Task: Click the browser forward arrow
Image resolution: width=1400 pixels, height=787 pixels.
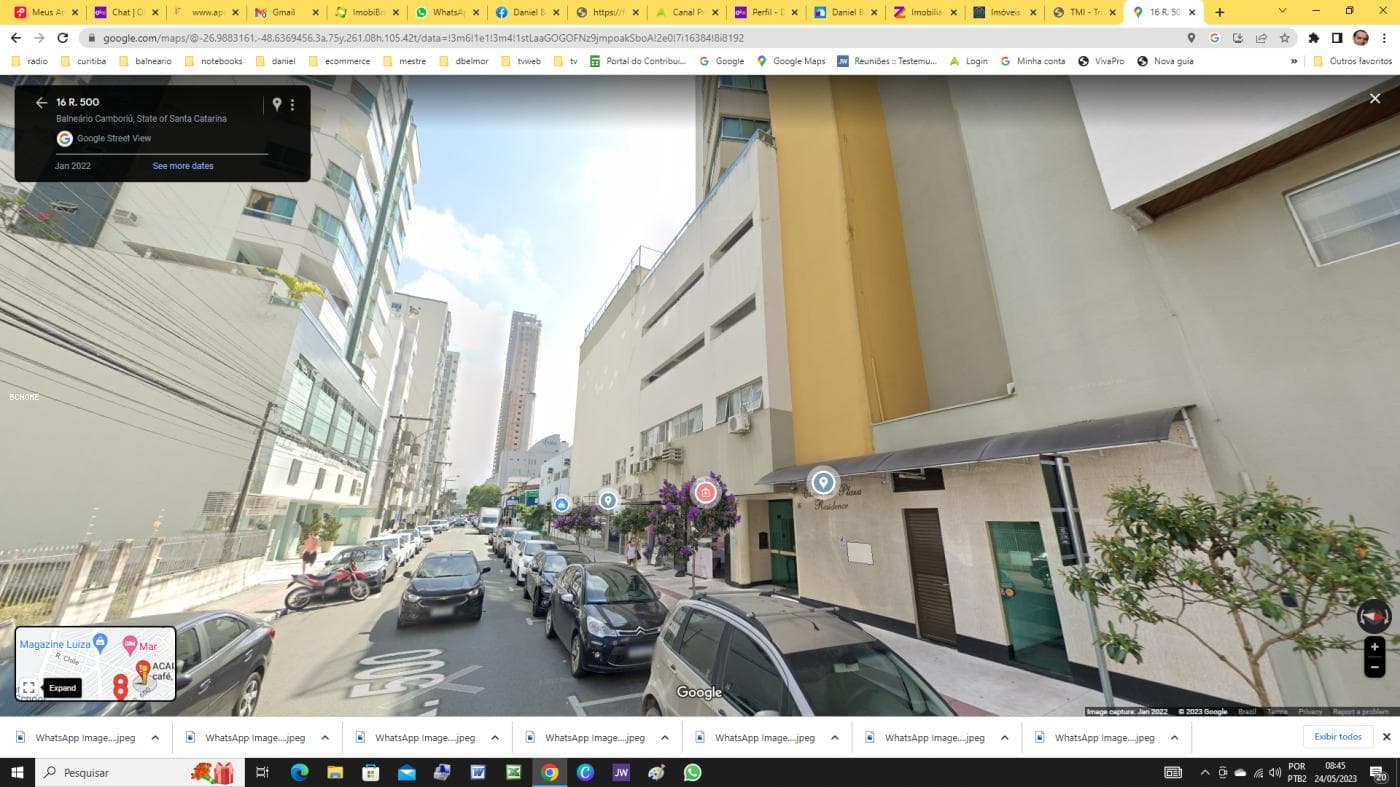Action: pyautogui.click(x=39, y=38)
